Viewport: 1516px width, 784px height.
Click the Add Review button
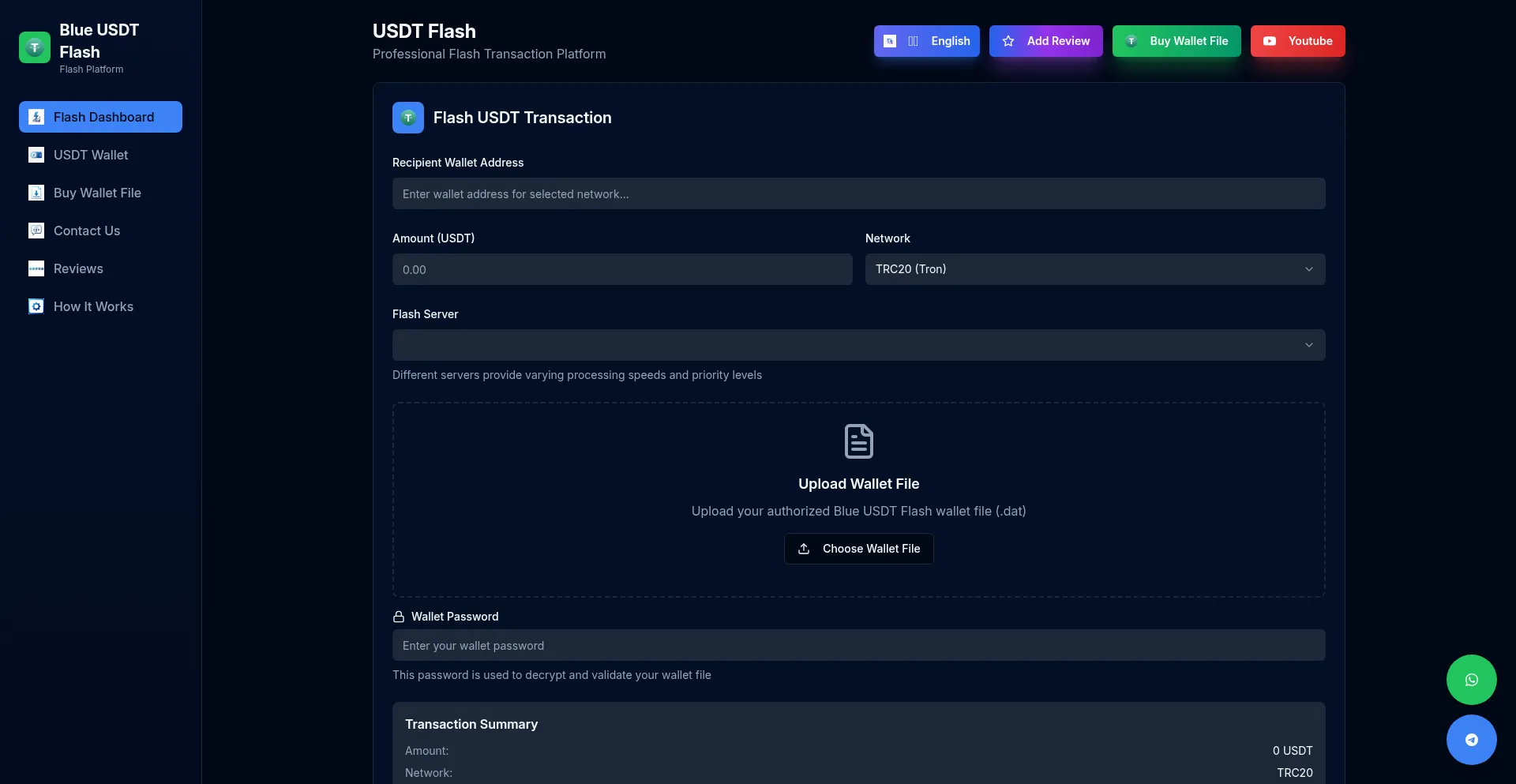point(1046,41)
